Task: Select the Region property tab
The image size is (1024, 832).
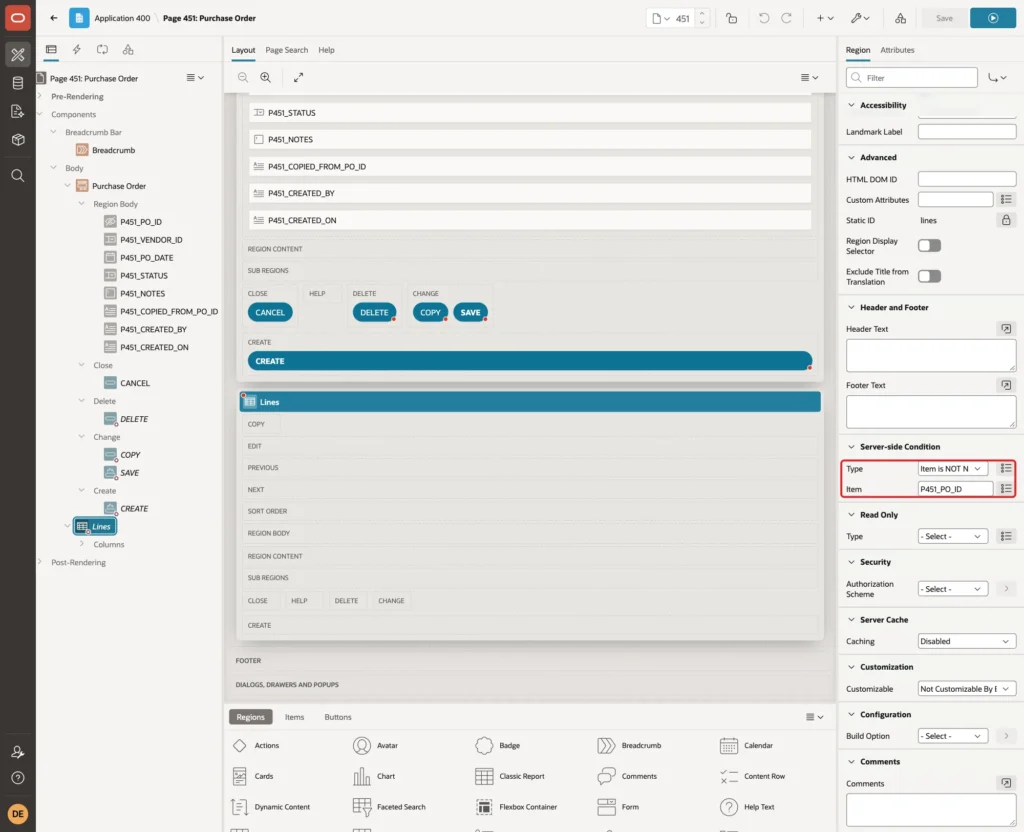Action: click(x=857, y=50)
